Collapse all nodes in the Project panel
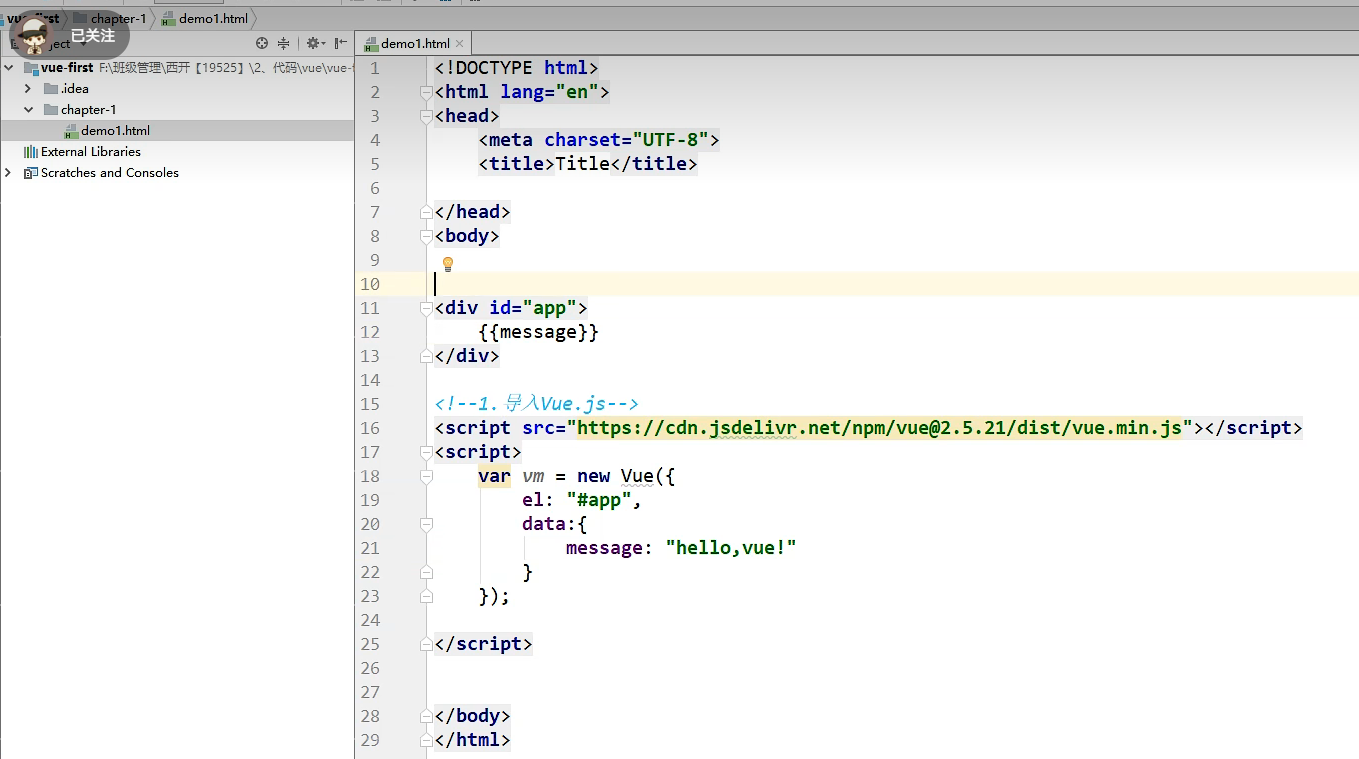Viewport: 1359px width, 759px height. pos(284,43)
